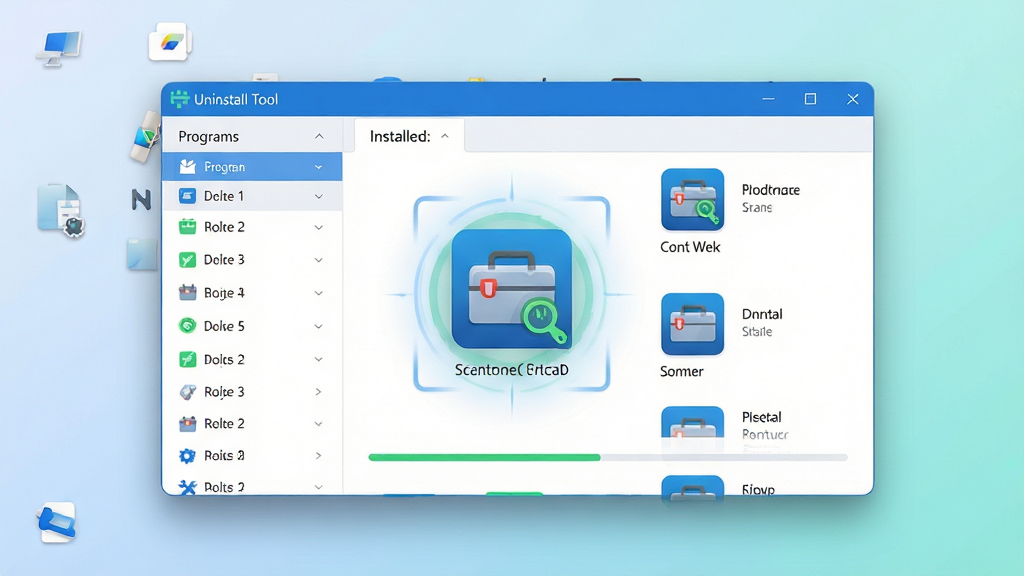Viewport: 1024px width, 576px height.
Task: Expand the Dolte 1 chevron
Action: [318, 196]
